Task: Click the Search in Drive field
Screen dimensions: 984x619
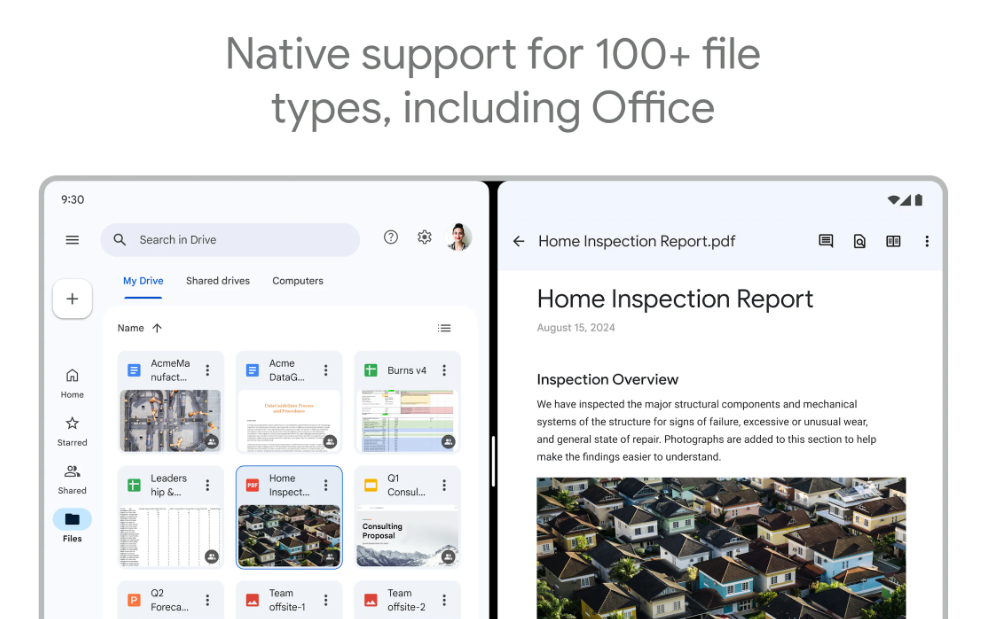Action: click(x=230, y=240)
